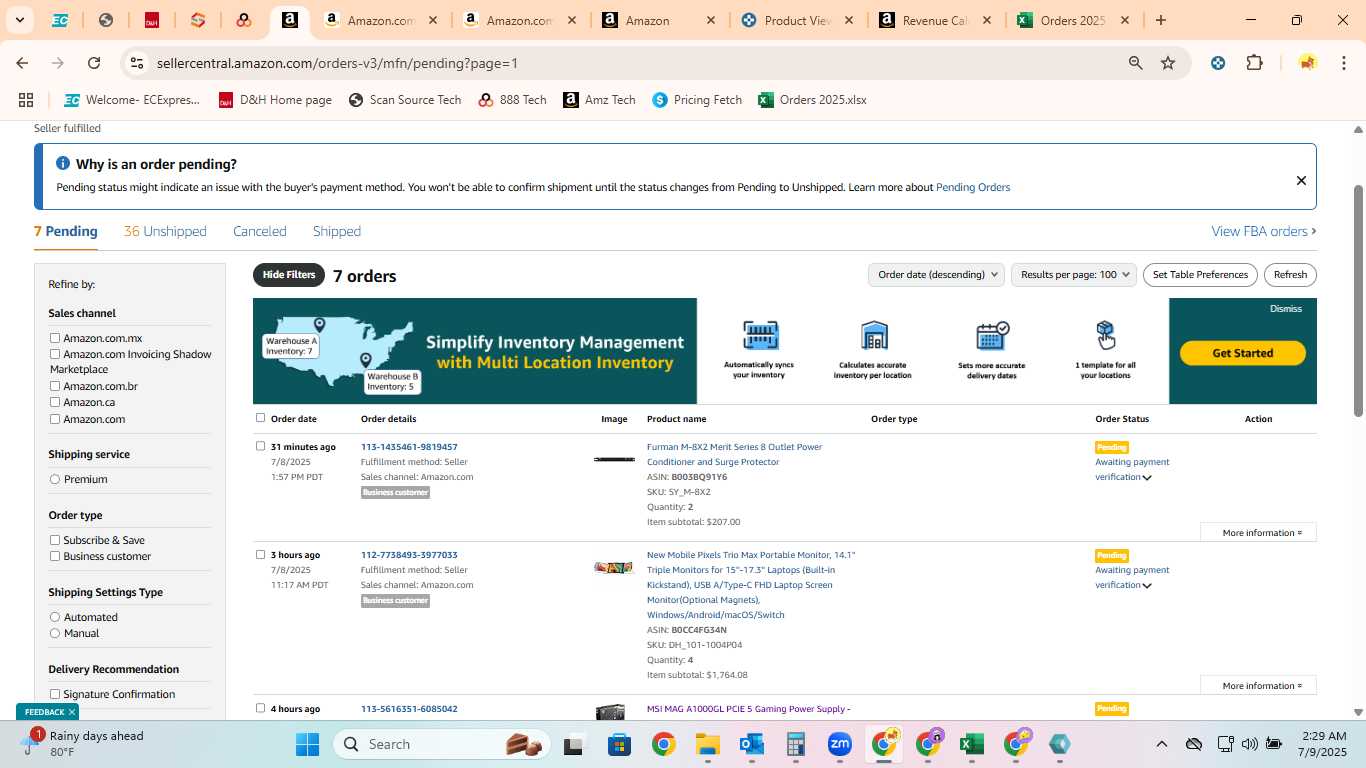Screen dimensions: 1366x768
Task: Switch to the Product View browser tab
Action: tap(796, 20)
